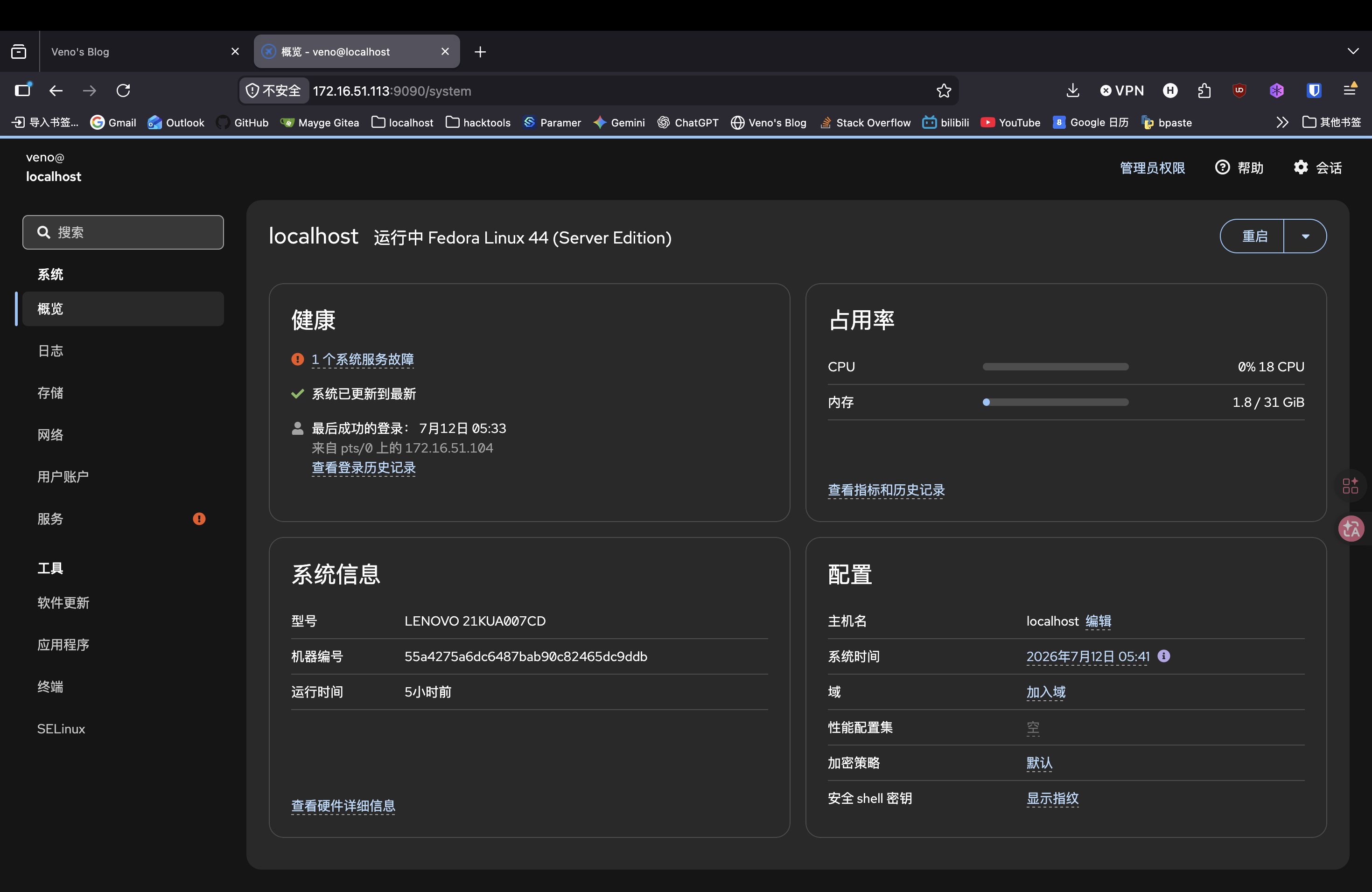Open Google 日历 bookmark
The height and width of the screenshot is (892, 1372).
1090,122
